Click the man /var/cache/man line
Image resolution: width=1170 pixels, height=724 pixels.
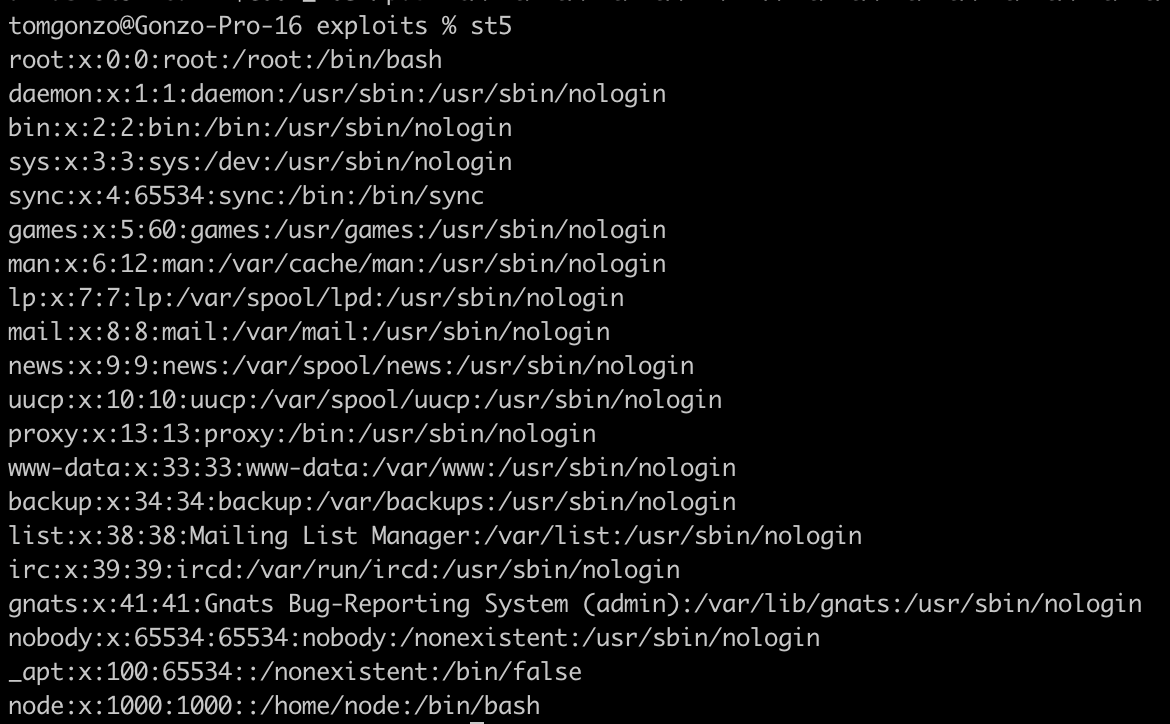pos(337,263)
